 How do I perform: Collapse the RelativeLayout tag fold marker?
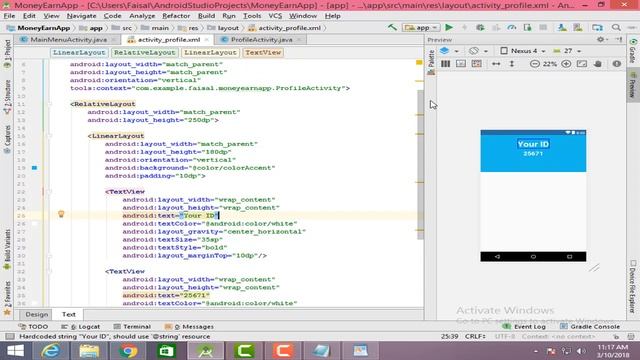pos(50,104)
